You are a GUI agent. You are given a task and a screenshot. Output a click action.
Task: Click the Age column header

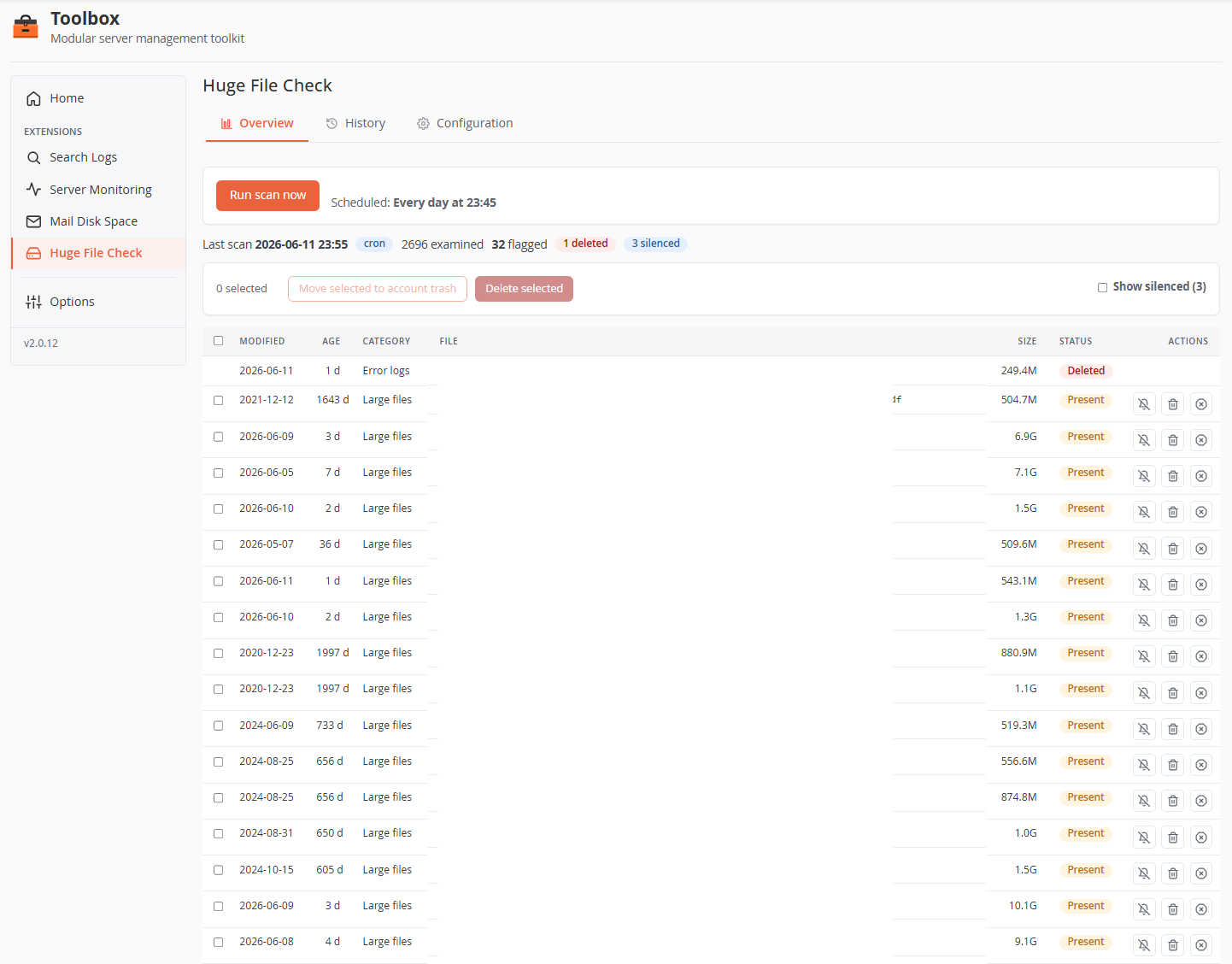pyautogui.click(x=331, y=341)
